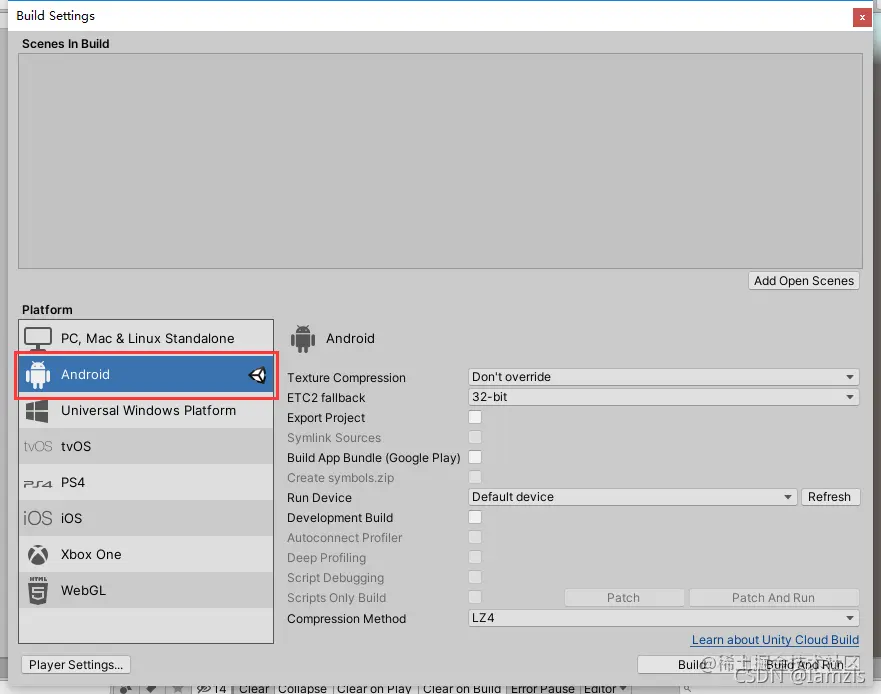The width and height of the screenshot is (881, 694).
Task: Toggle the Deep Profiling checkbox
Action: (475, 557)
